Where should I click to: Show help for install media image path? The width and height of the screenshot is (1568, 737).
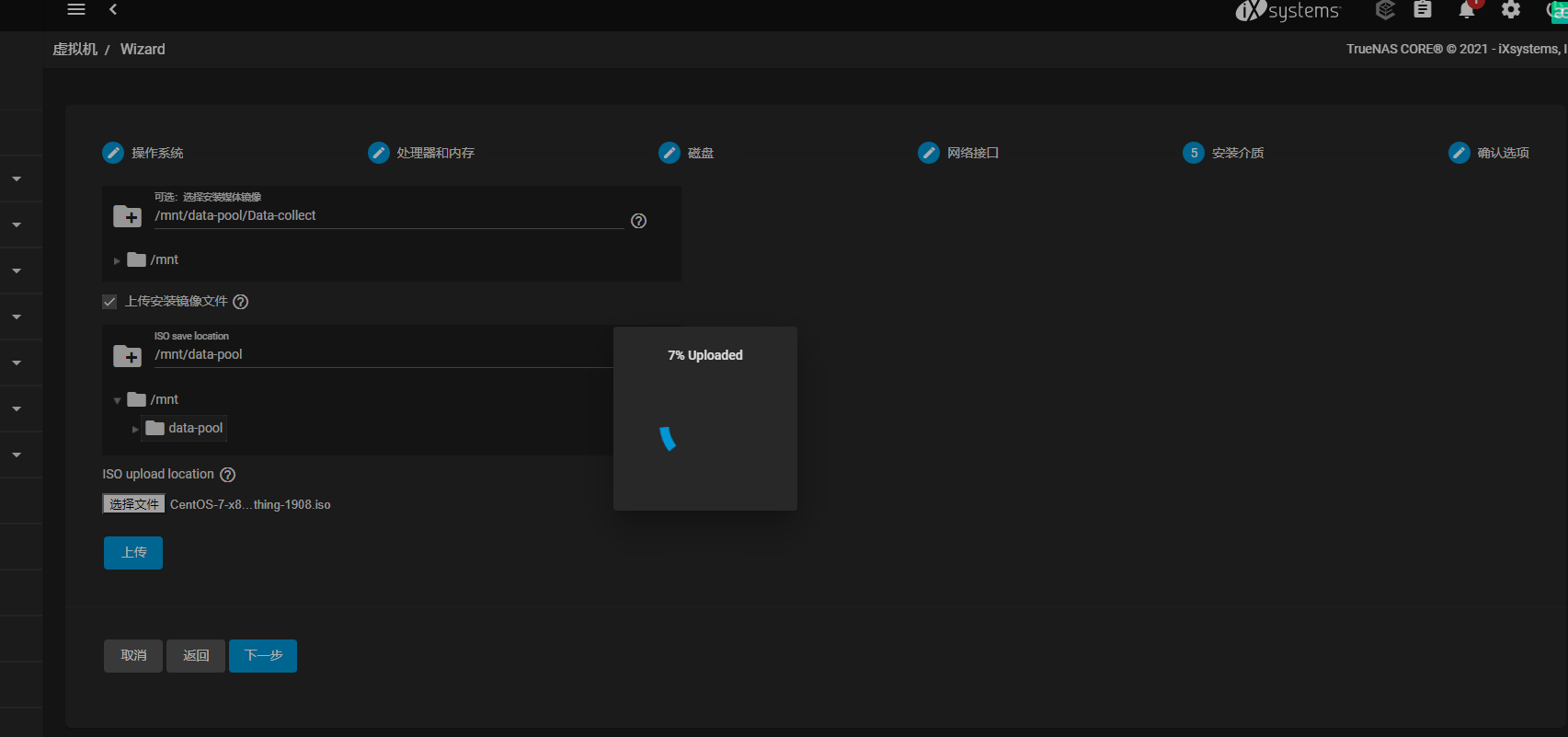coord(639,221)
